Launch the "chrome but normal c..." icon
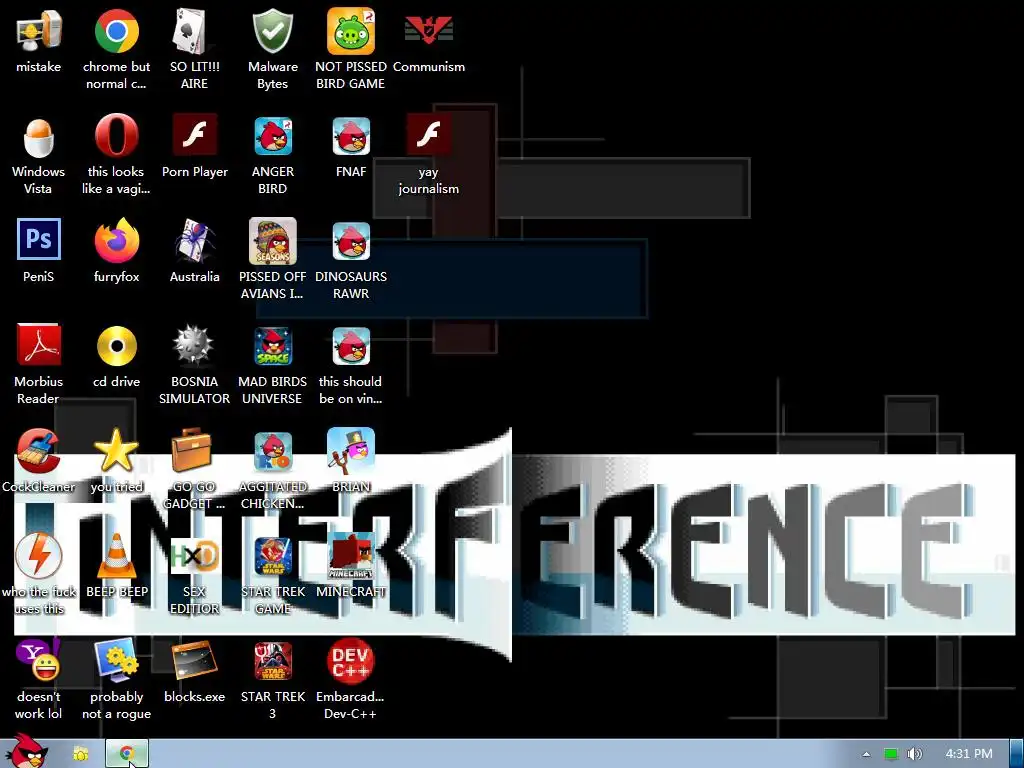 tap(116, 31)
